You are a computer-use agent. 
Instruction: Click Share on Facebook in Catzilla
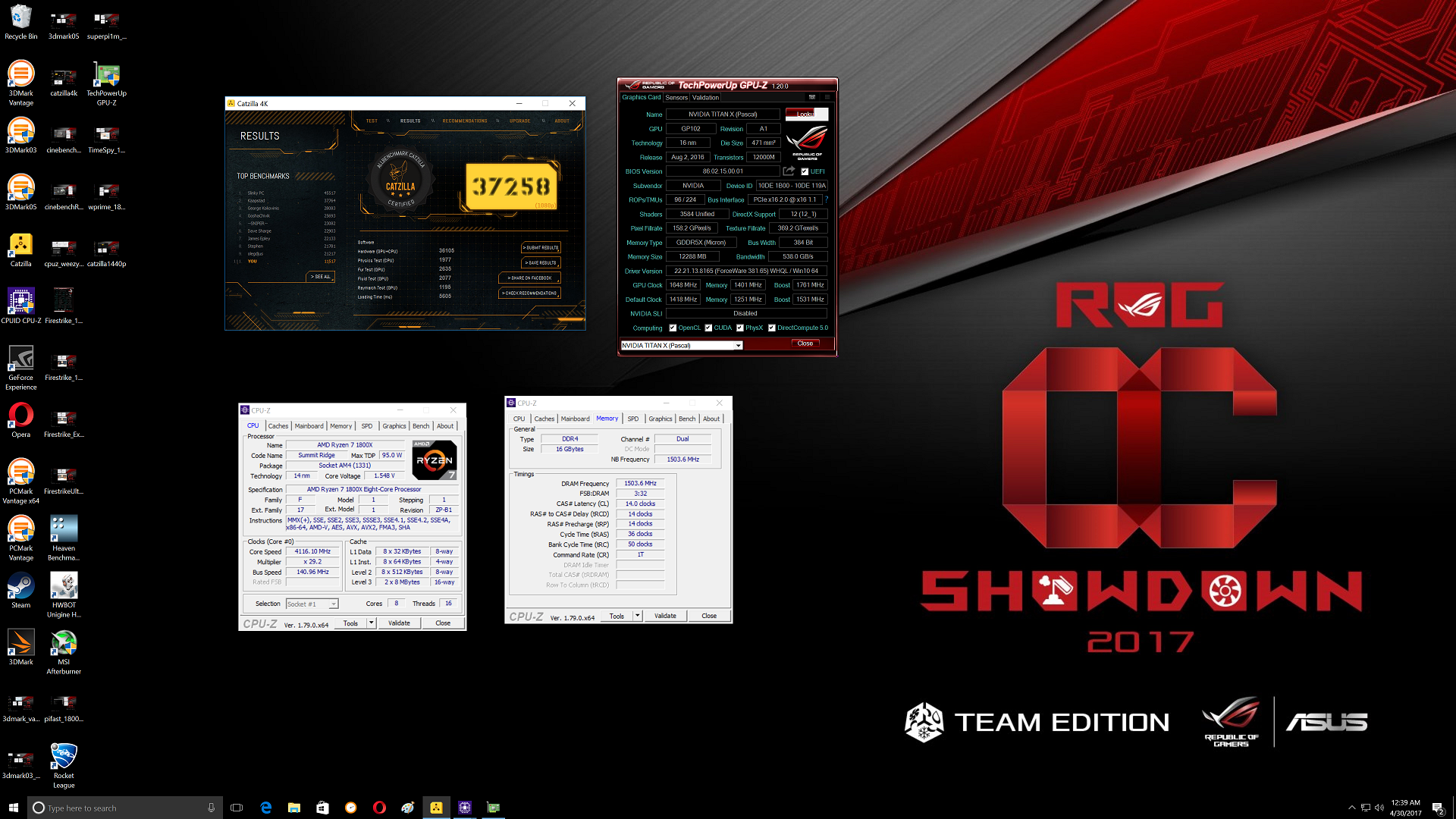pos(529,278)
